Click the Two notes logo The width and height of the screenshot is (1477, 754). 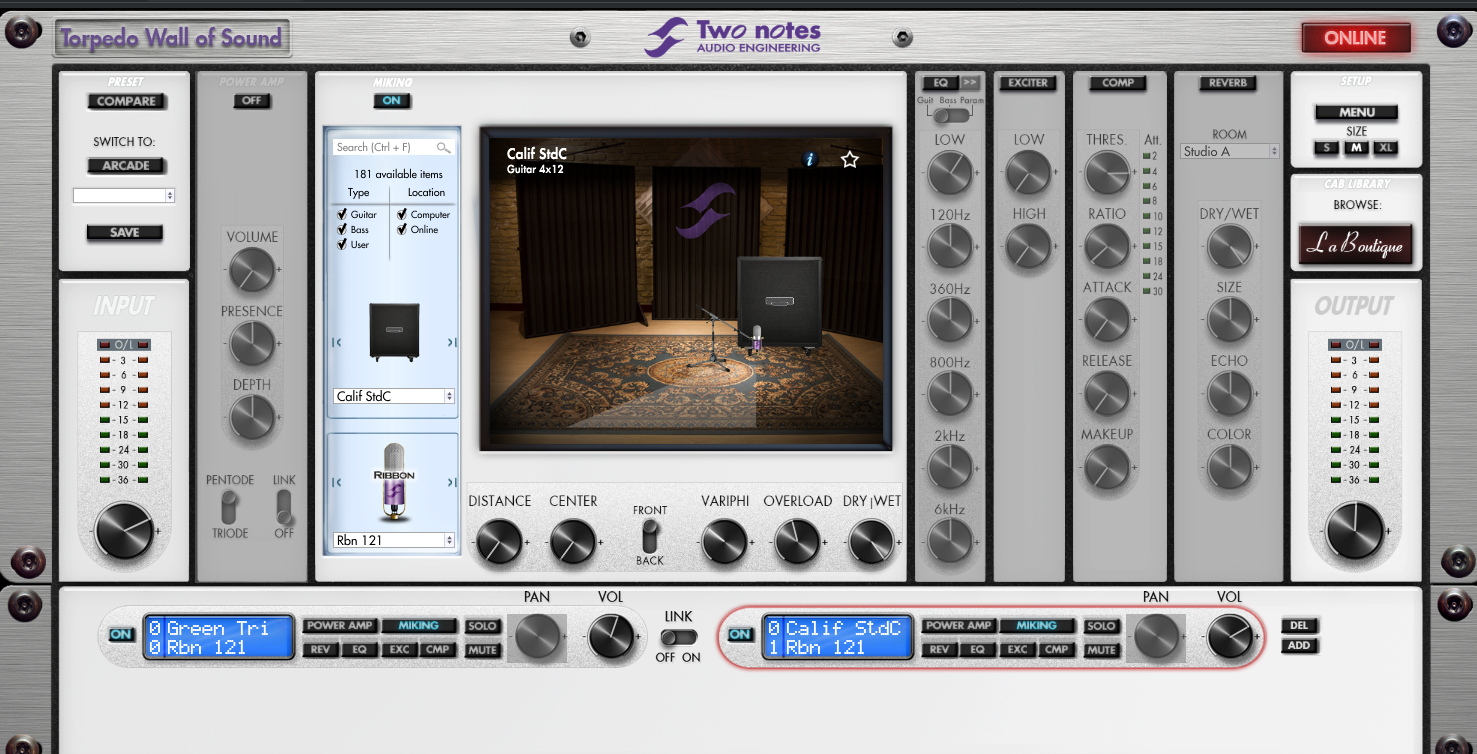[x=733, y=37]
